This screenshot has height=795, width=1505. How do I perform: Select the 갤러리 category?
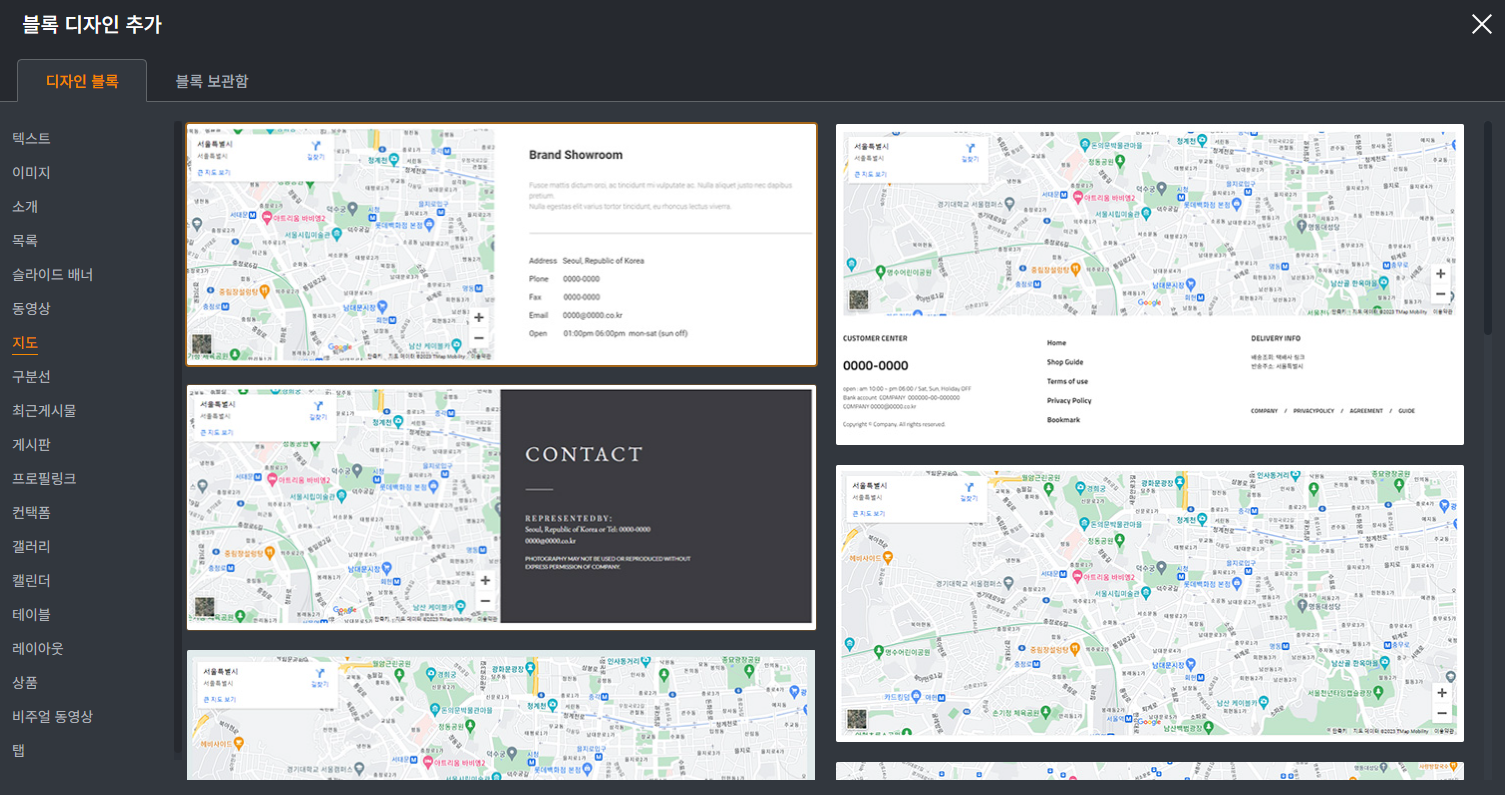[x=31, y=546]
